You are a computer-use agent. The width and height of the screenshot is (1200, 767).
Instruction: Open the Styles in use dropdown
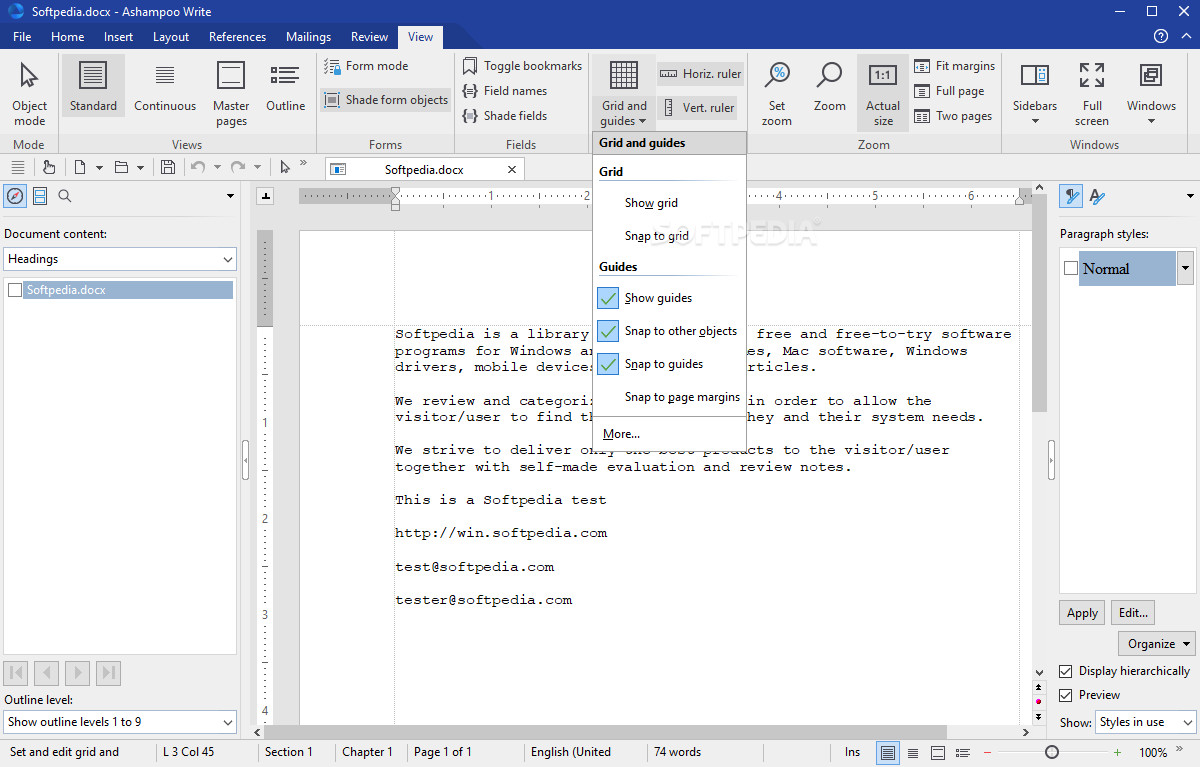pyautogui.click(x=1145, y=722)
